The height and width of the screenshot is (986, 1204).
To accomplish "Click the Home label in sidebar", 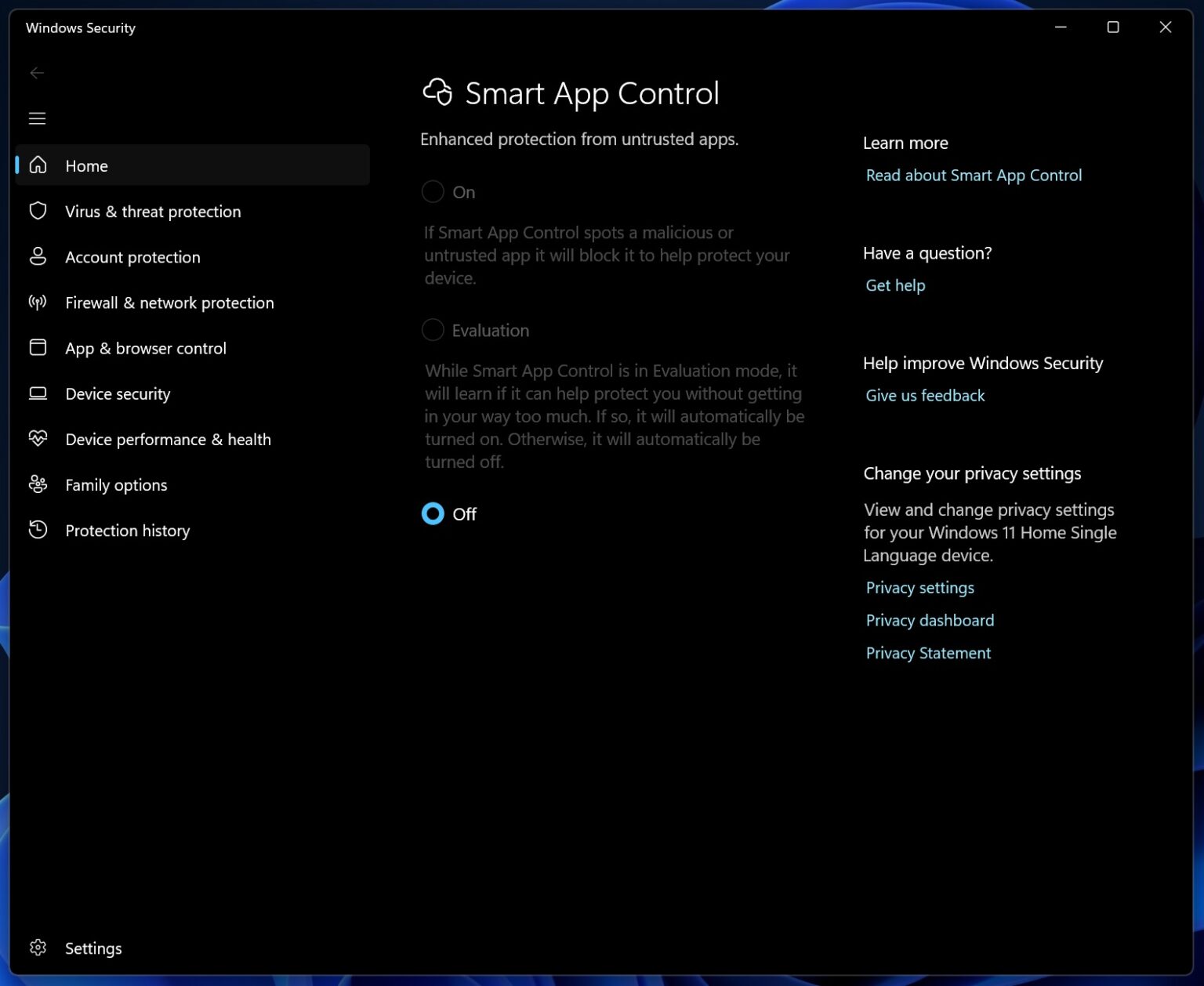I will 86,166.
